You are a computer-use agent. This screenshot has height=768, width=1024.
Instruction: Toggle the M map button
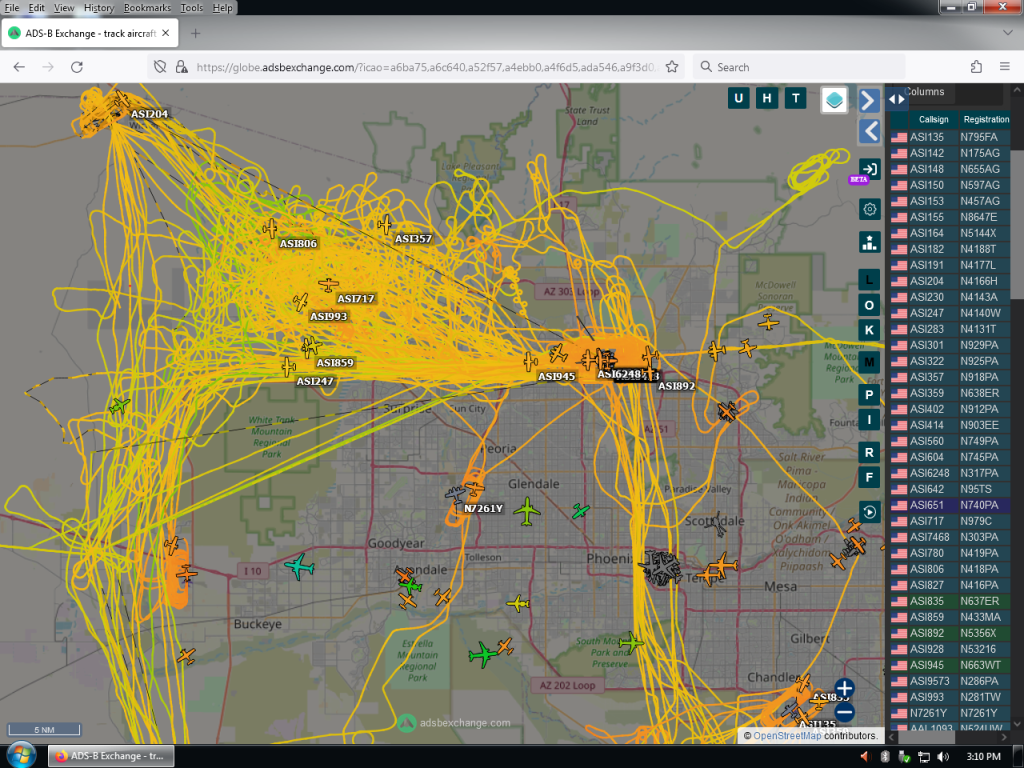(x=869, y=362)
